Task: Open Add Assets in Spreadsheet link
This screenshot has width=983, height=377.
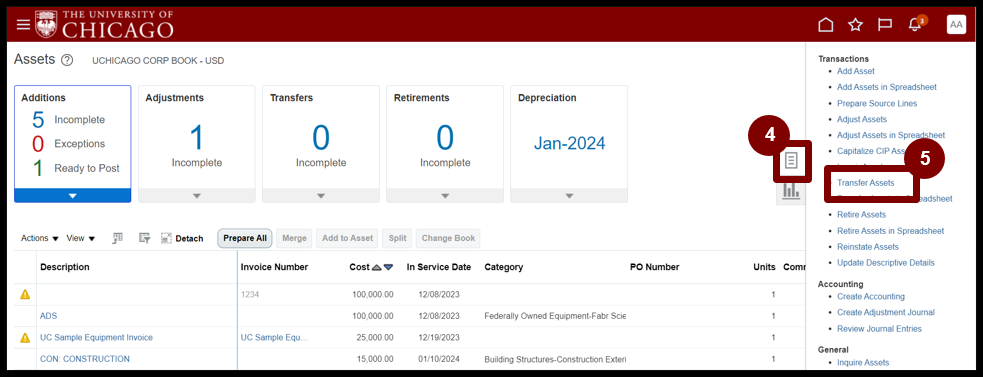Action: (886, 87)
